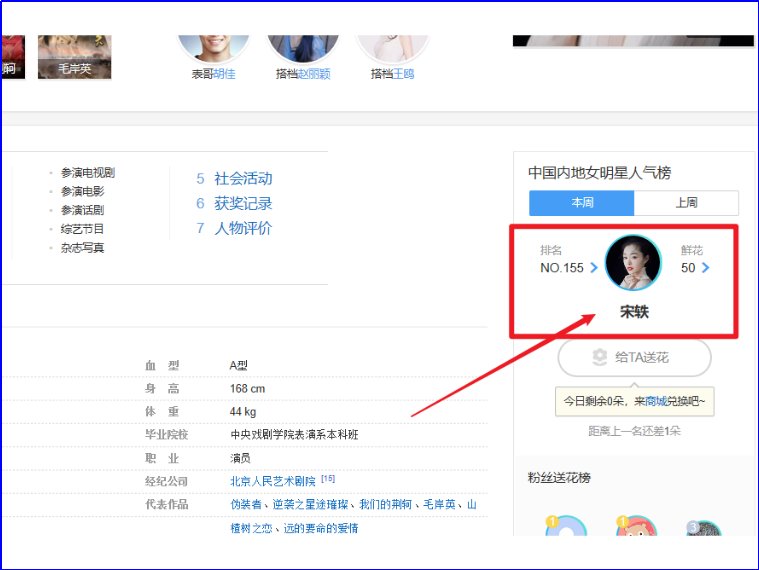This screenshot has width=759, height=570.
Task: Click first-place fan avatar in 粉丝送花榜
Action: point(566,525)
